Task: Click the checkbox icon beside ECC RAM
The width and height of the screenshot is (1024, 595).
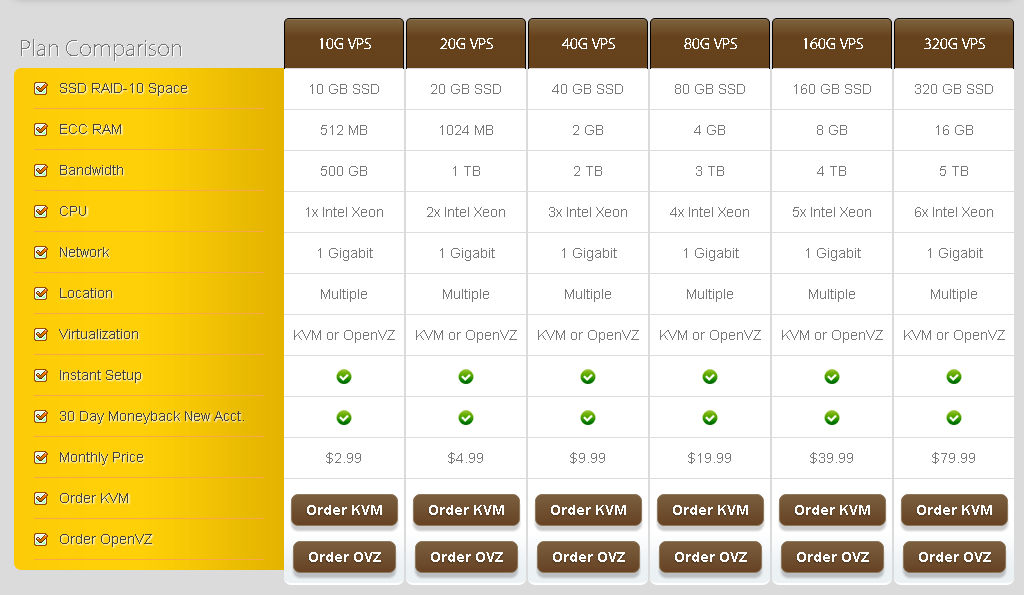Action: tap(40, 129)
